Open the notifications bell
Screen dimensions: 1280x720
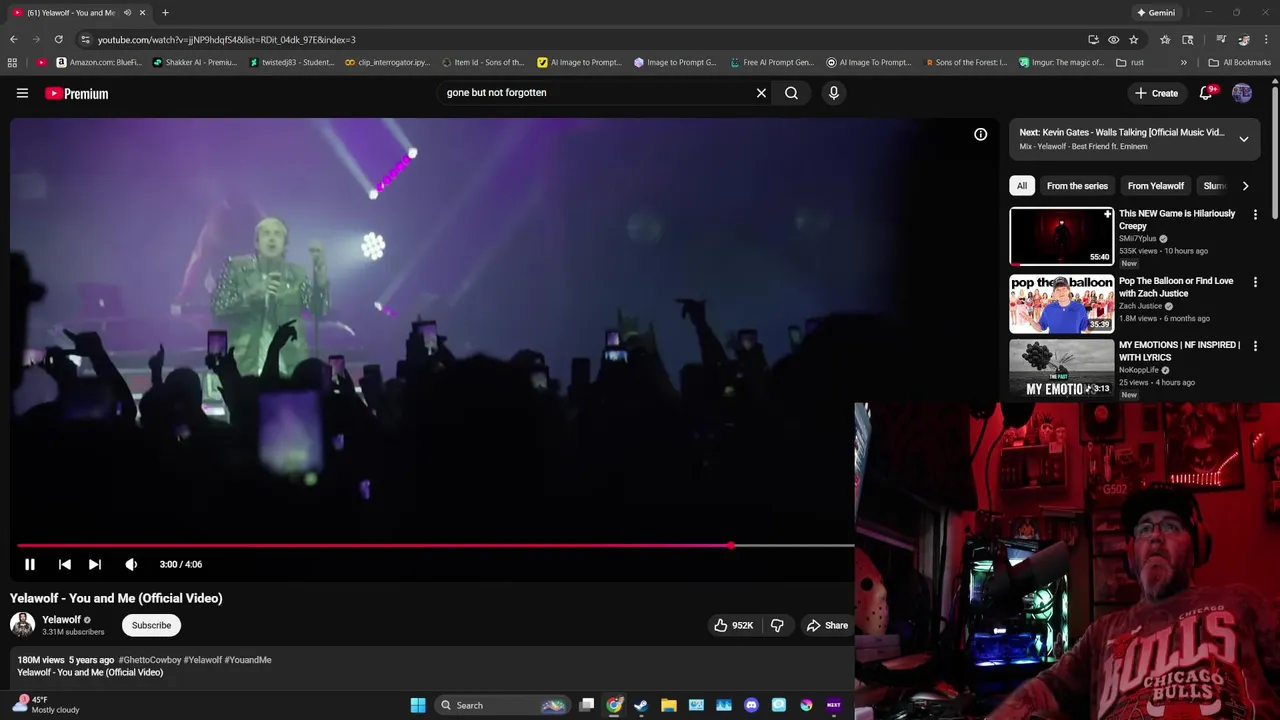1206,93
